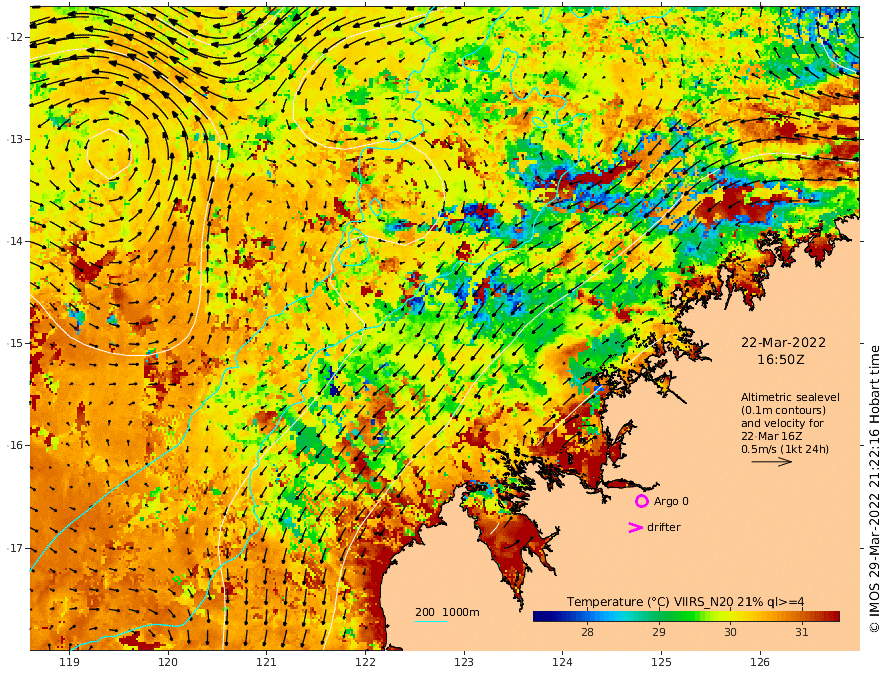Screen dimensions: 880x680
Task: Click the white hexagonal sea-level contour at eddy center
Action: pyautogui.click(x=109, y=154)
